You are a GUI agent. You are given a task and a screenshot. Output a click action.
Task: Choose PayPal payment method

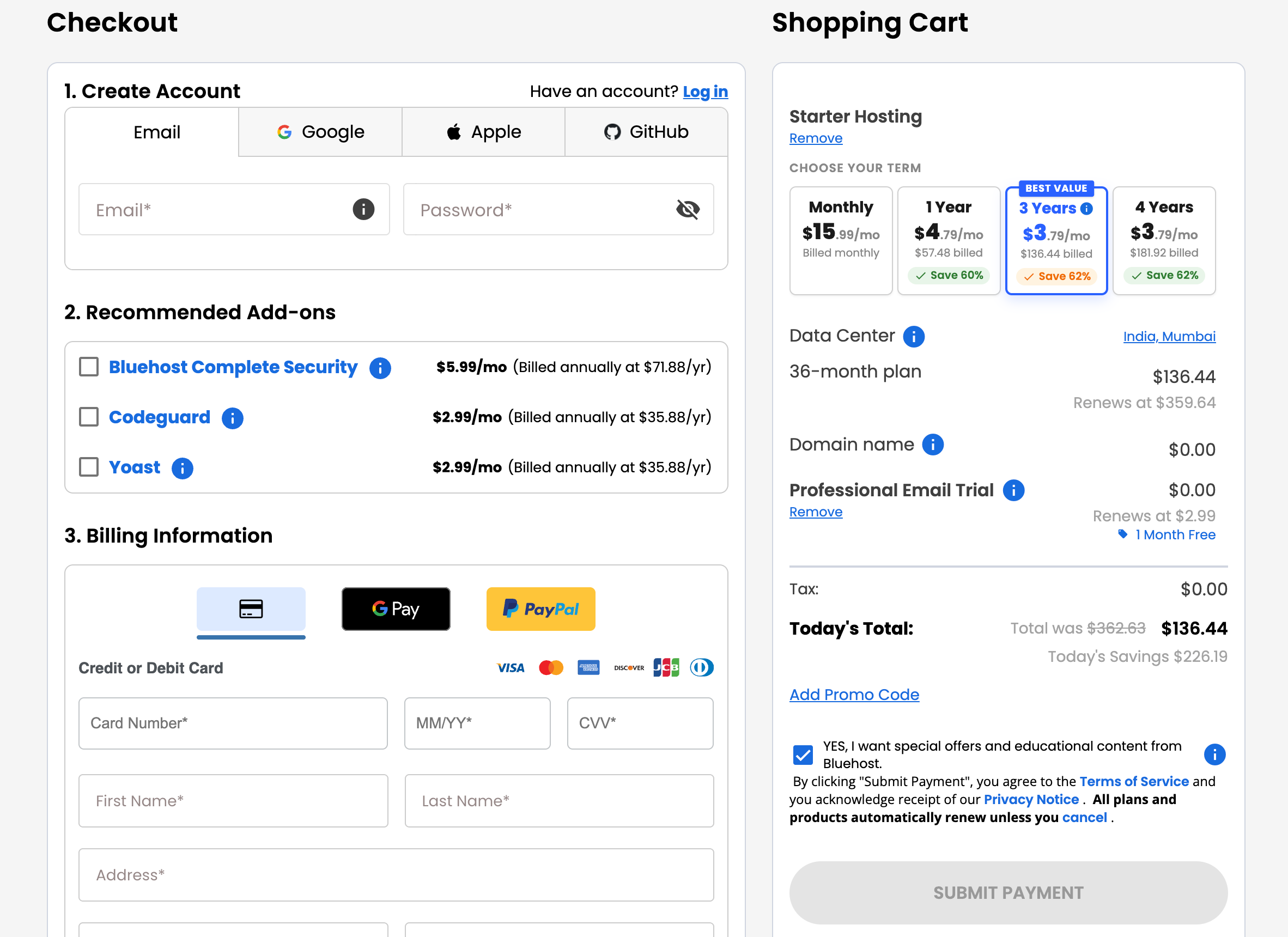(x=540, y=609)
